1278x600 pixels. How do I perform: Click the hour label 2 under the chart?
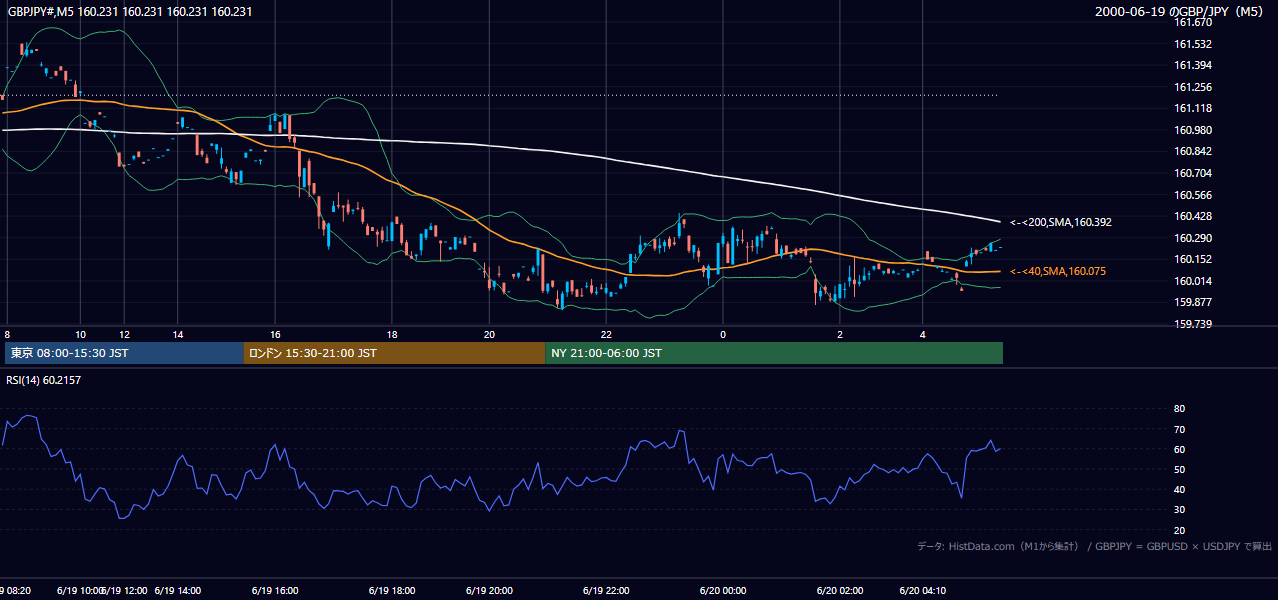[840, 334]
